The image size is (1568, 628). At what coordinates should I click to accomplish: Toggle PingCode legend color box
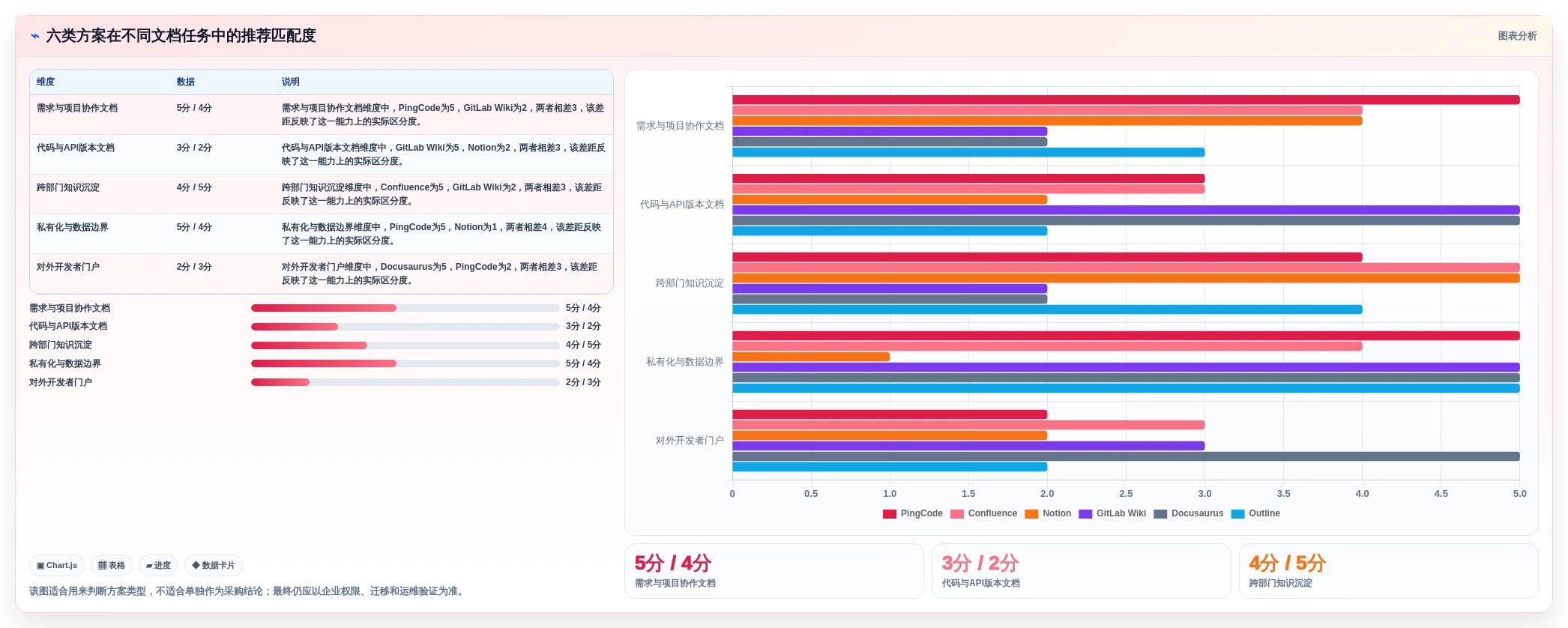(x=890, y=514)
